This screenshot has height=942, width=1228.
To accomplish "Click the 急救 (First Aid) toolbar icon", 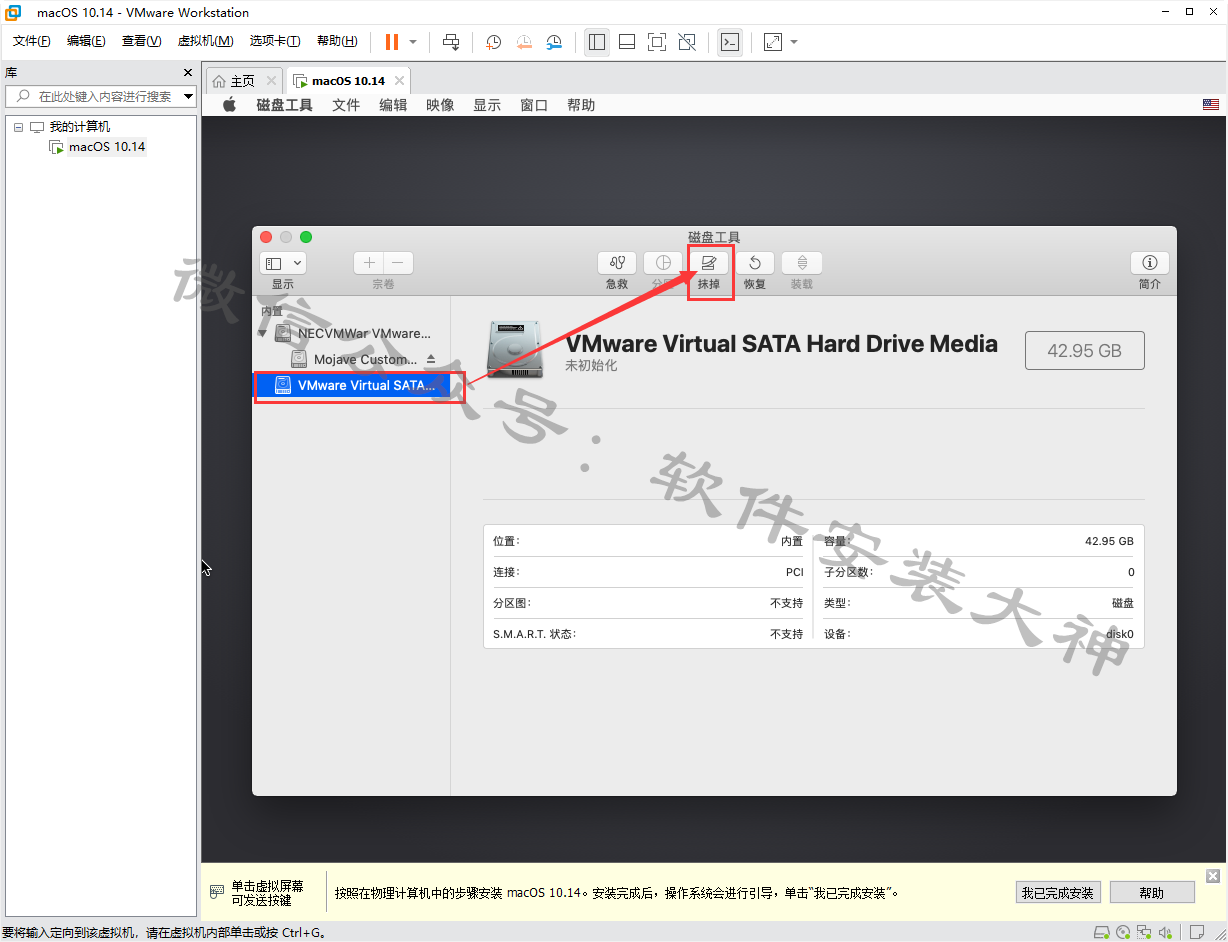I will click(x=617, y=263).
